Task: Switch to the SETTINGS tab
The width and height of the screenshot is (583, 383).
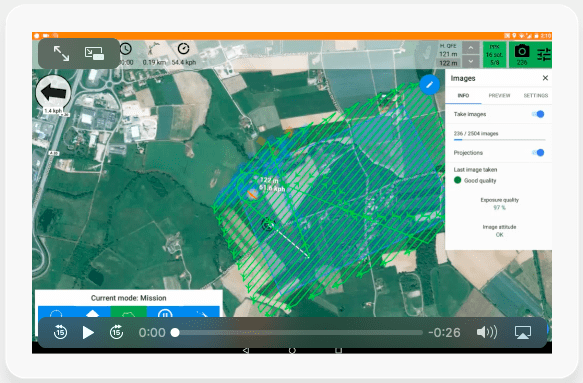Action: tap(535, 96)
